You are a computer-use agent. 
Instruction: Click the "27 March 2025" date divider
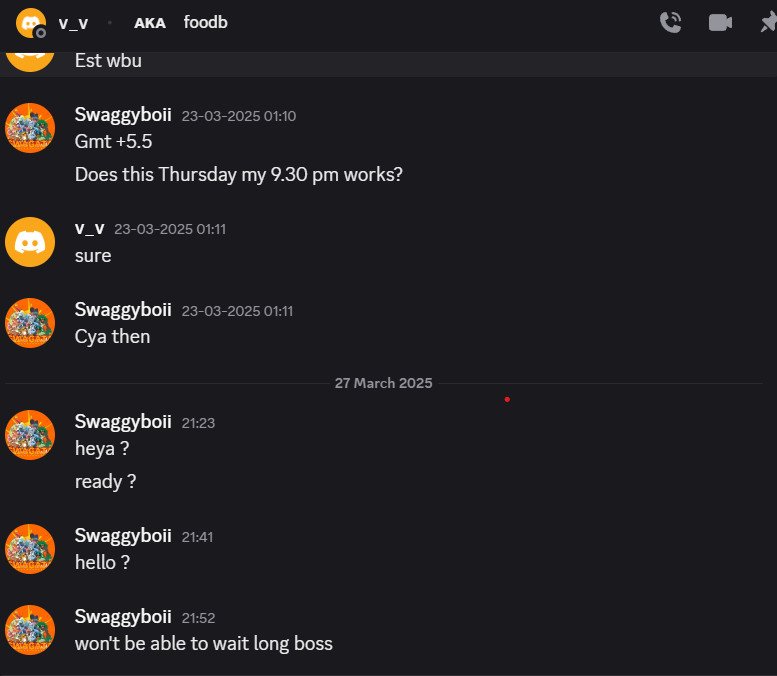pyautogui.click(x=383, y=383)
